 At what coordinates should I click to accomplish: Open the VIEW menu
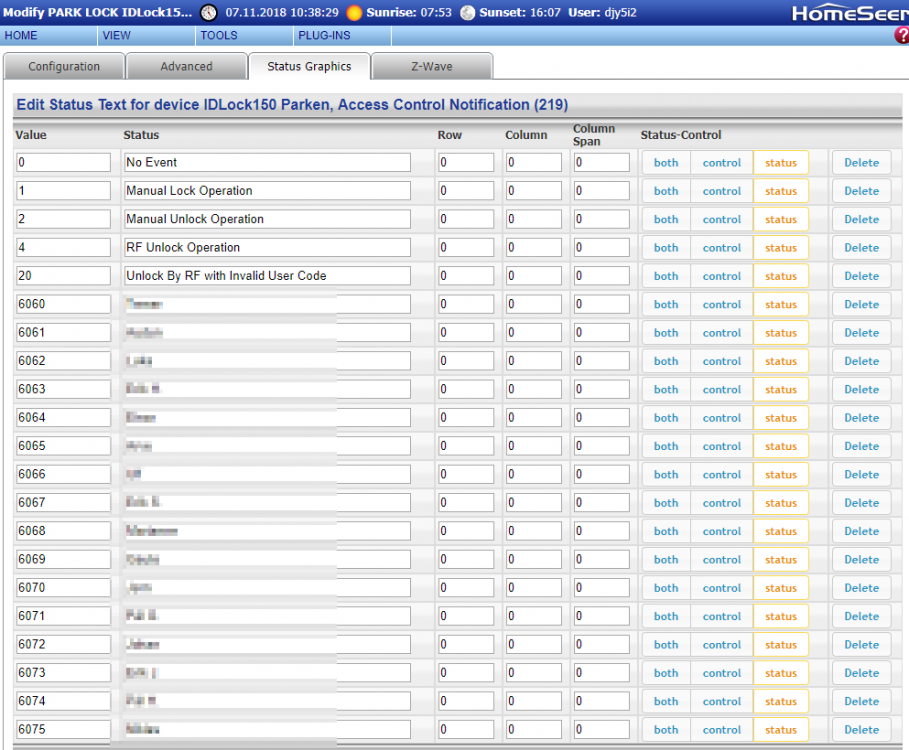(116, 35)
